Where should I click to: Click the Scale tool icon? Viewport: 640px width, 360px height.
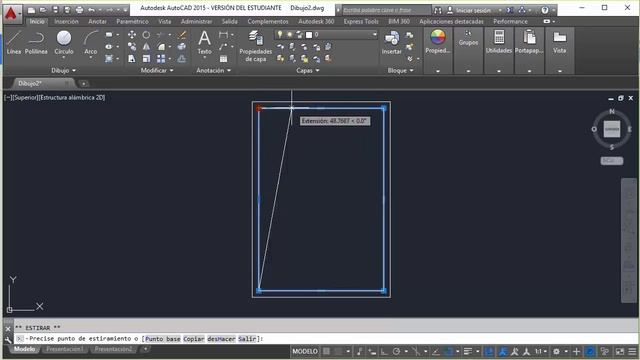(x=146, y=59)
